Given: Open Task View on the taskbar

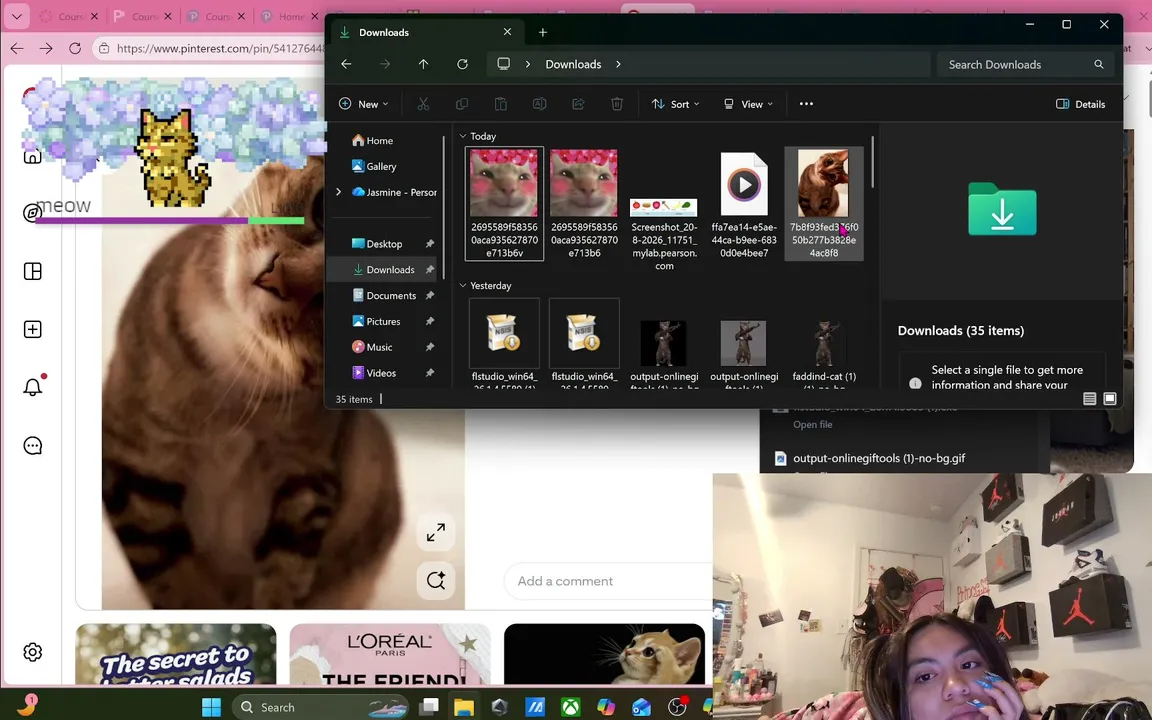Looking at the screenshot, I should pyautogui.click(x=428, y=707).
